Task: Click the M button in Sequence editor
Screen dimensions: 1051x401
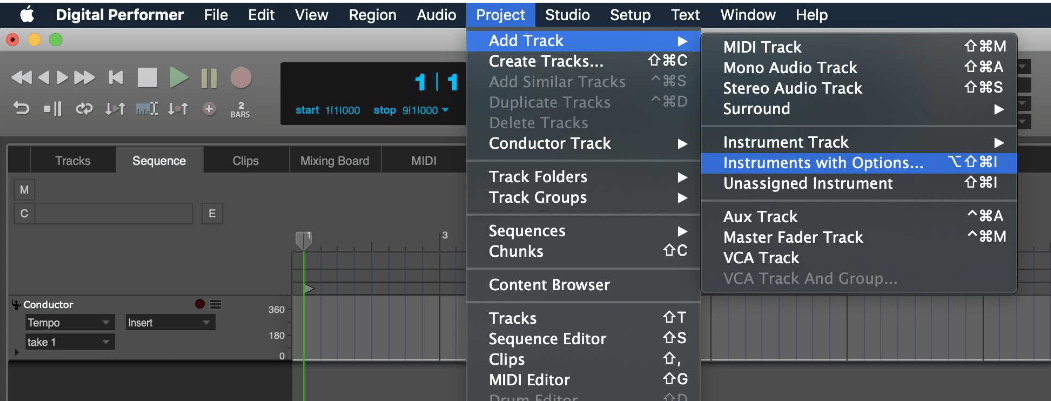Action: click(x=24, y=190)
